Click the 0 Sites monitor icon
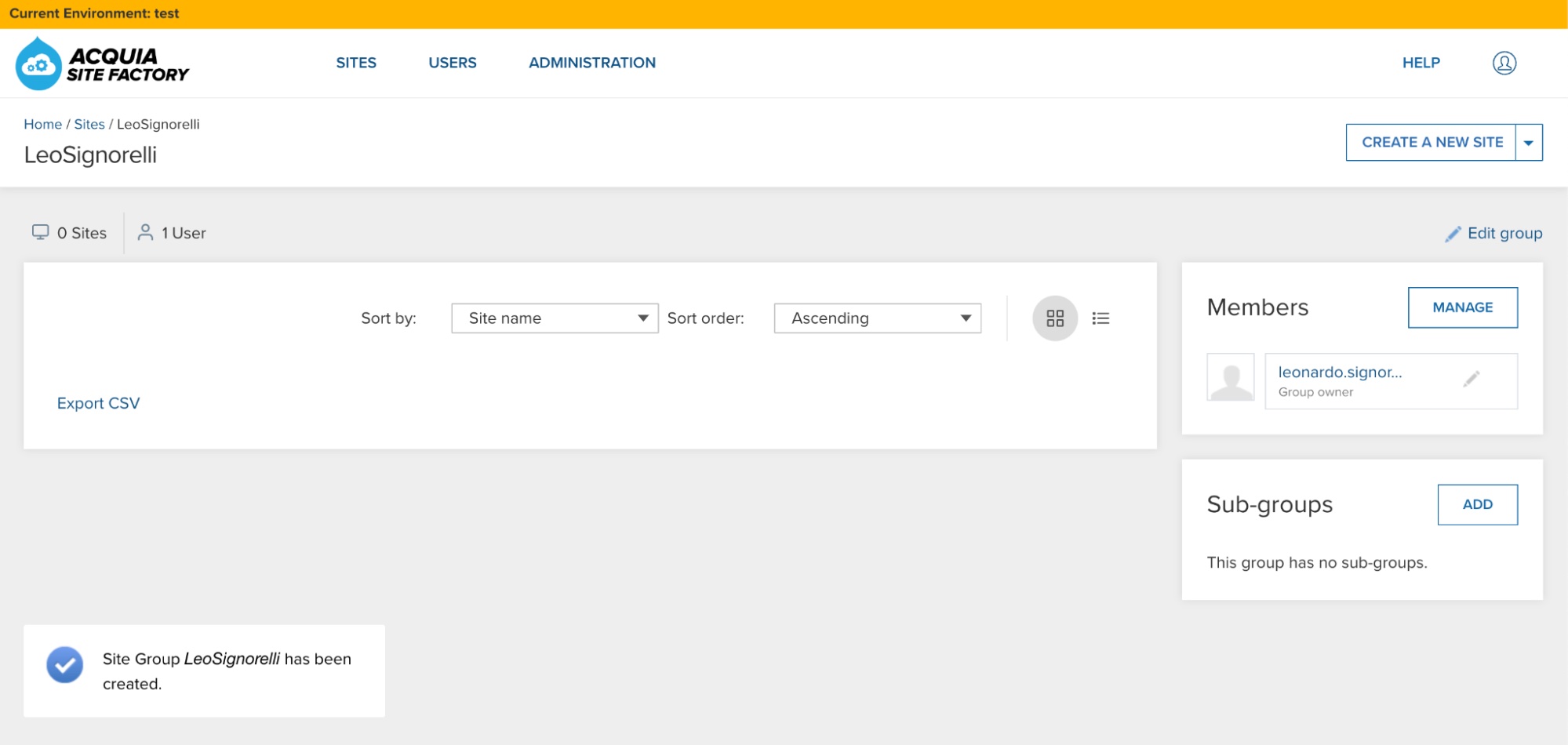The height and width of the screenshot is (745, 1568). (40, 232)
